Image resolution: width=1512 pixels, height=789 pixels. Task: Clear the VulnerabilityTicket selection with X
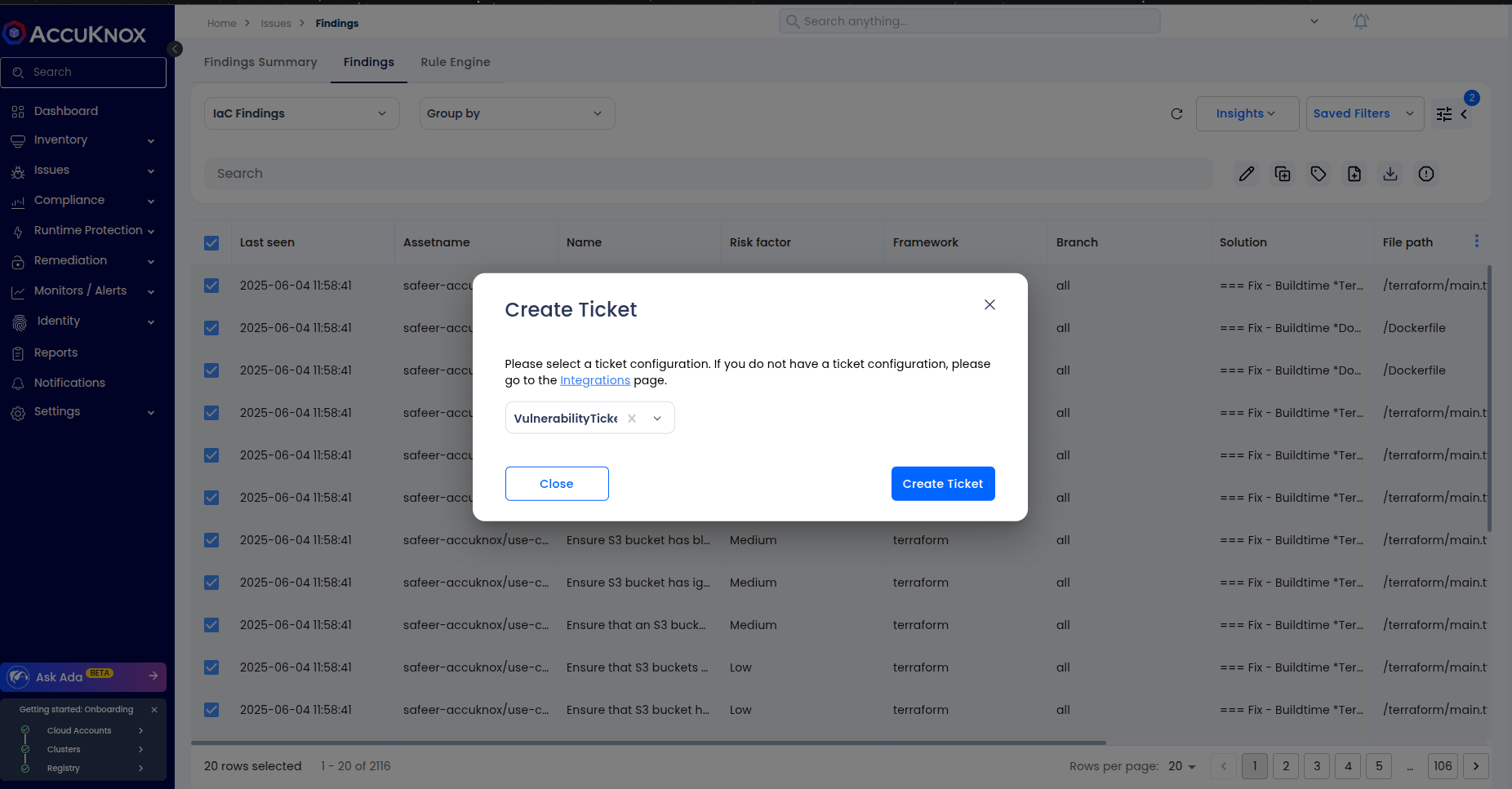coord(632,419)
